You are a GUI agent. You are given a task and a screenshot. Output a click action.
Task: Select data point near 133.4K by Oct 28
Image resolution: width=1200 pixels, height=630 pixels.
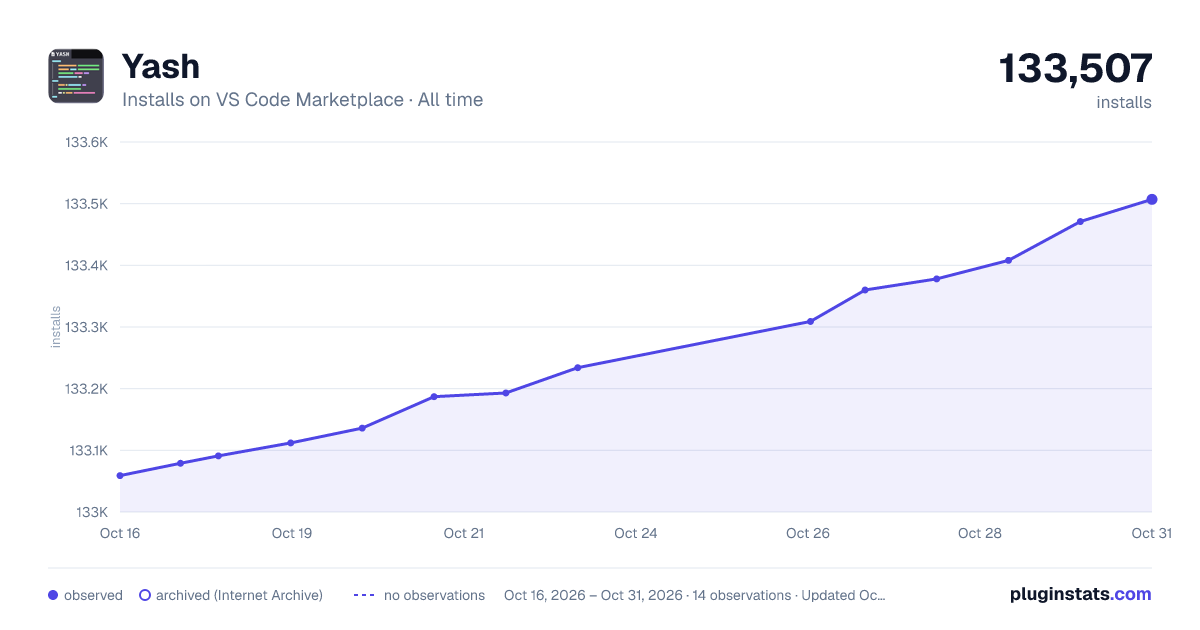click(1008, 260)
